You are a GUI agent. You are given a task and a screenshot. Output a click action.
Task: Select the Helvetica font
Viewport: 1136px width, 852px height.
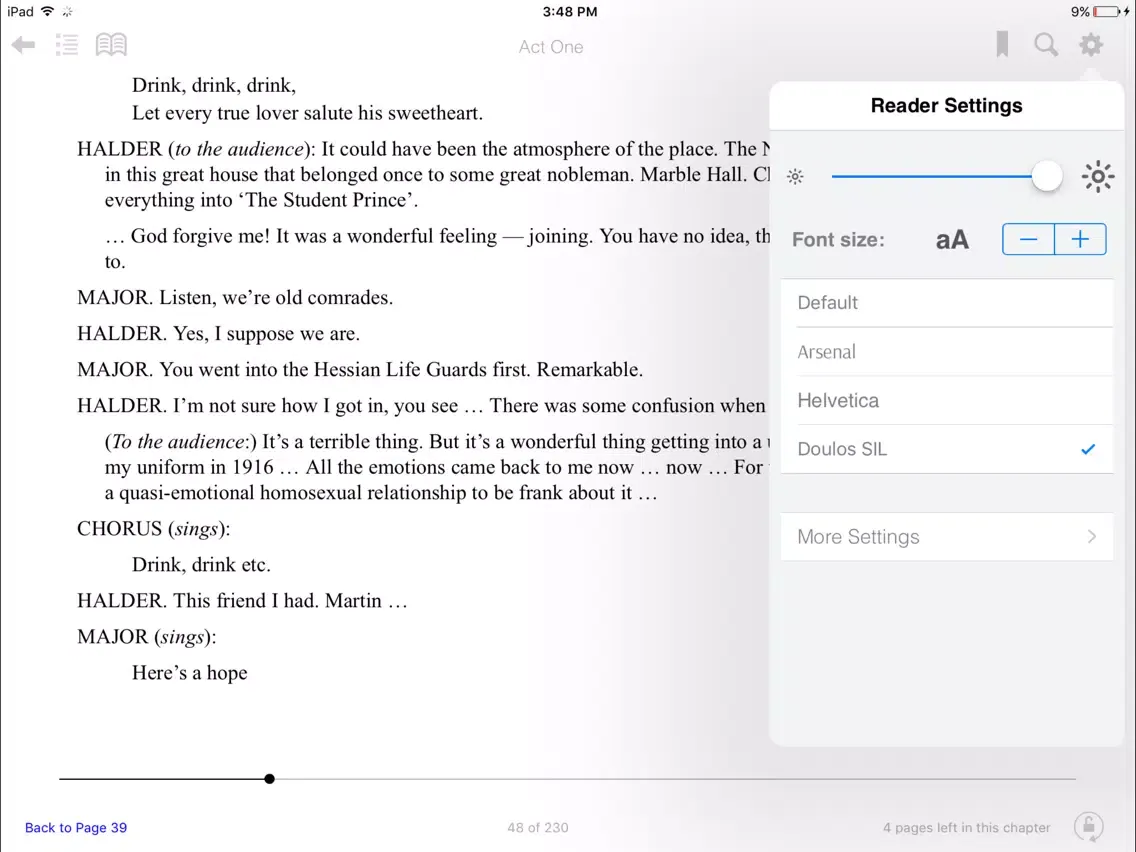tap(946, 401)
